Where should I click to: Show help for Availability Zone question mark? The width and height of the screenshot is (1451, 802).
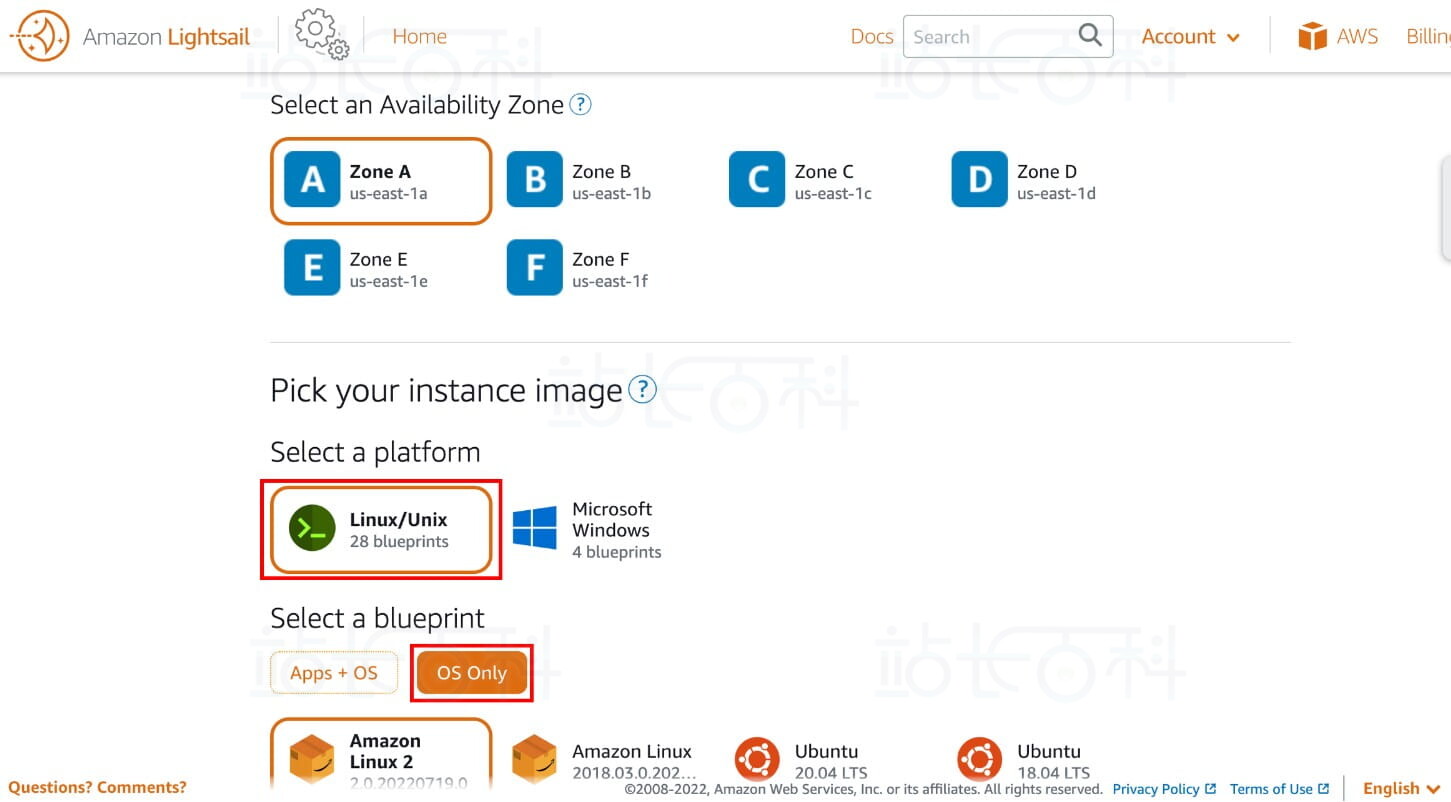click(580, 105)
